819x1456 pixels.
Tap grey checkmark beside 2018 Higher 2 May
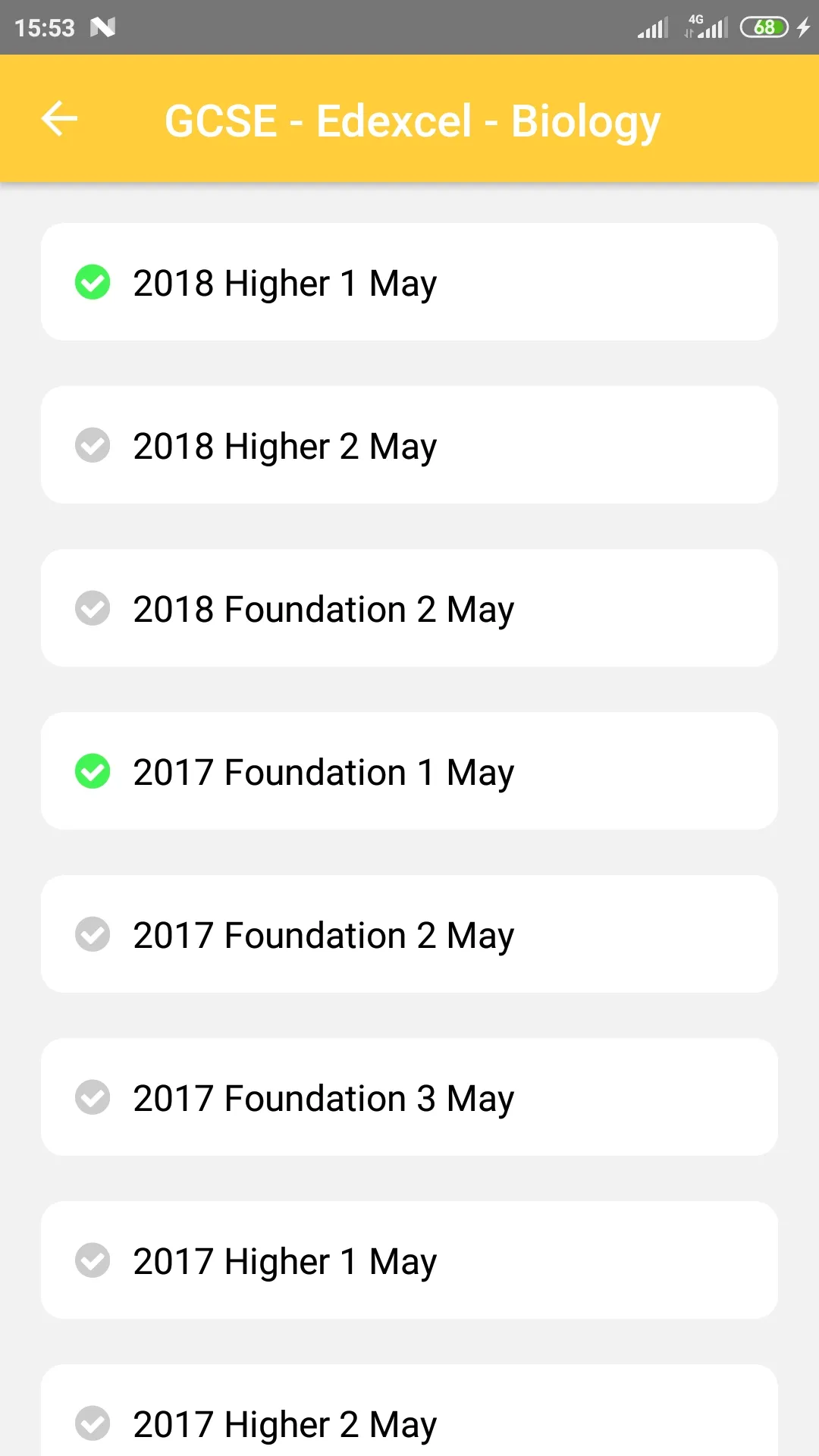click(93, 445)
